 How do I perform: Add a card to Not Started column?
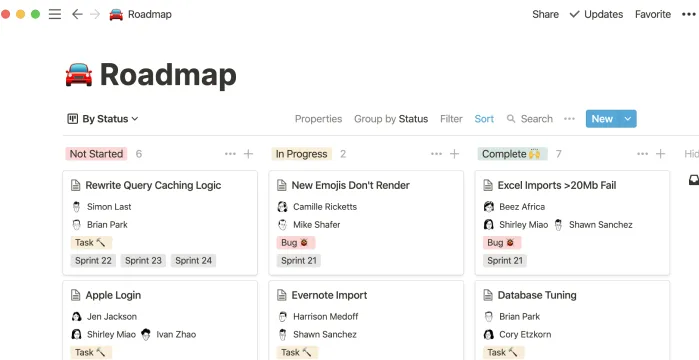[248, 154]
